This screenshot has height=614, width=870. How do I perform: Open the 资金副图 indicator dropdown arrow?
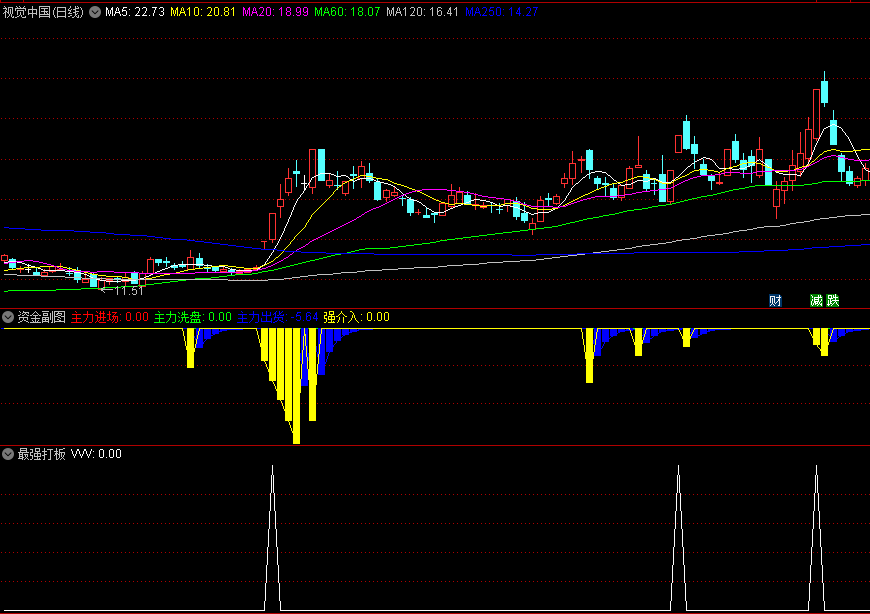pos(8,317)
